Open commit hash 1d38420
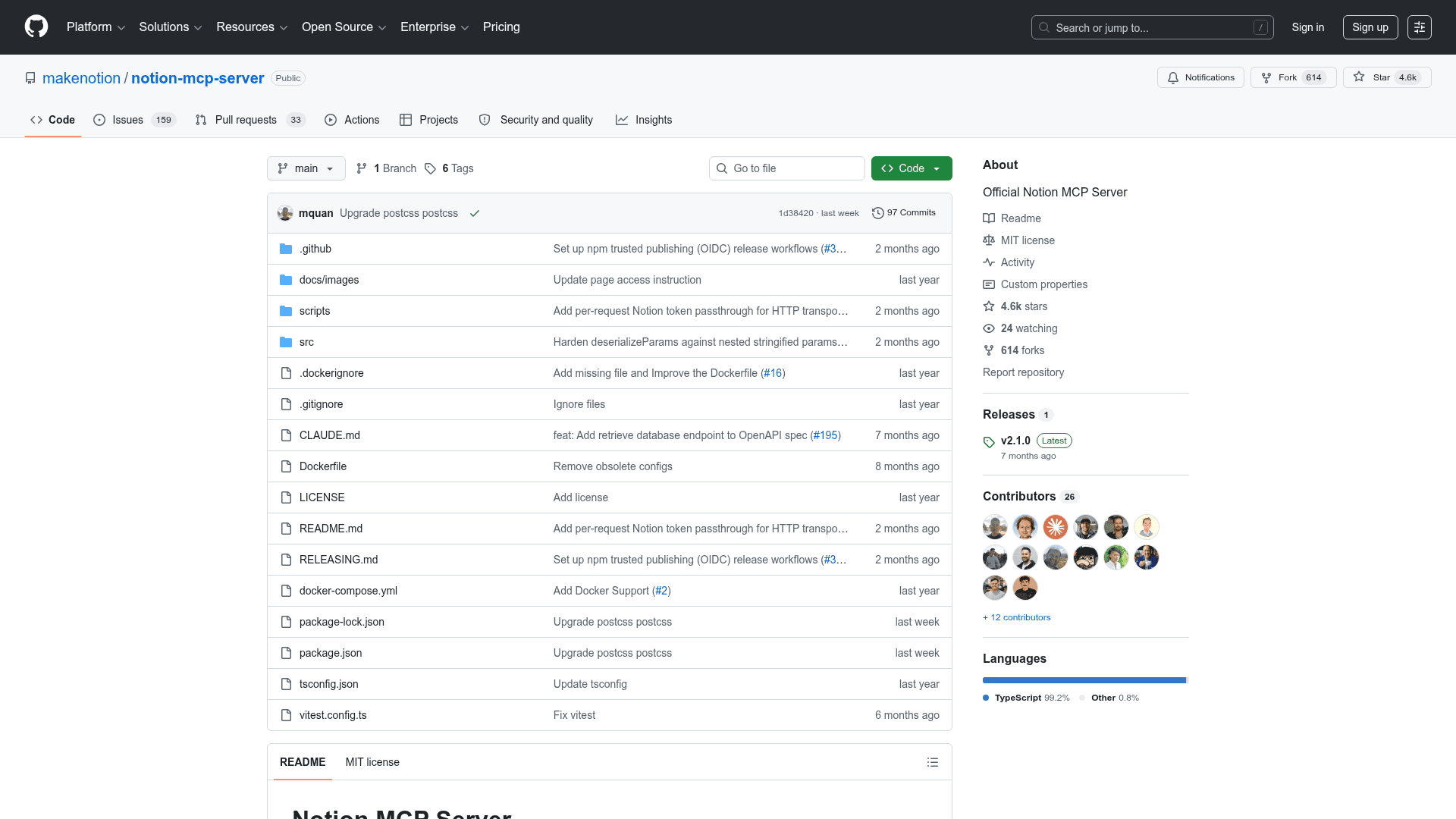The height and width of the screenshot is (819, 1456). pos(795,213)
